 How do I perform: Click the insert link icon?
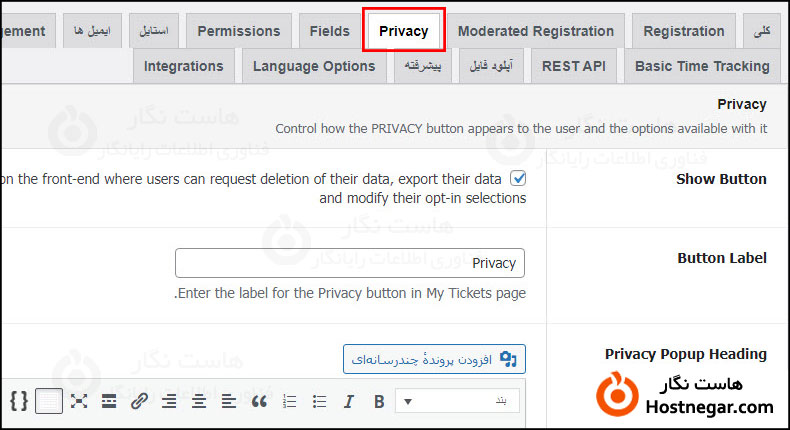click(x=139, y=402)
